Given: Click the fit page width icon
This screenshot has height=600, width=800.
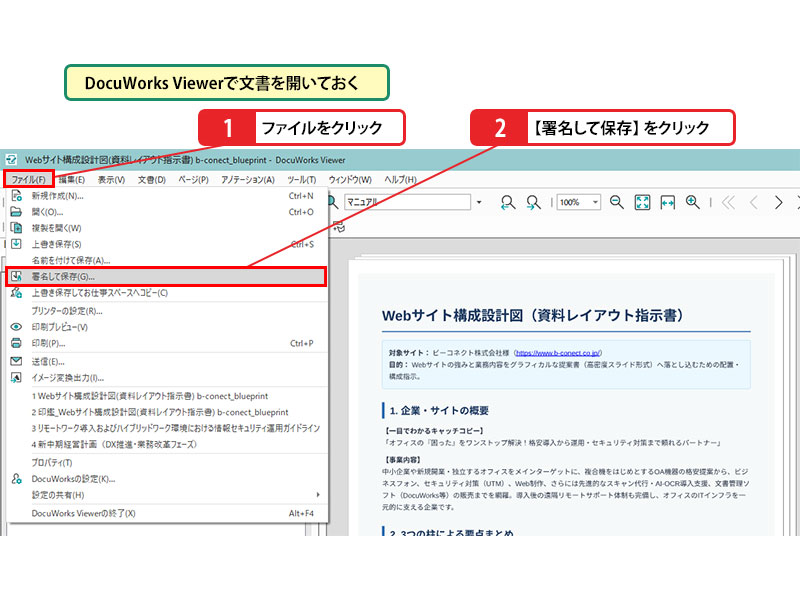Looking at the screenshot, I should 667,203.
